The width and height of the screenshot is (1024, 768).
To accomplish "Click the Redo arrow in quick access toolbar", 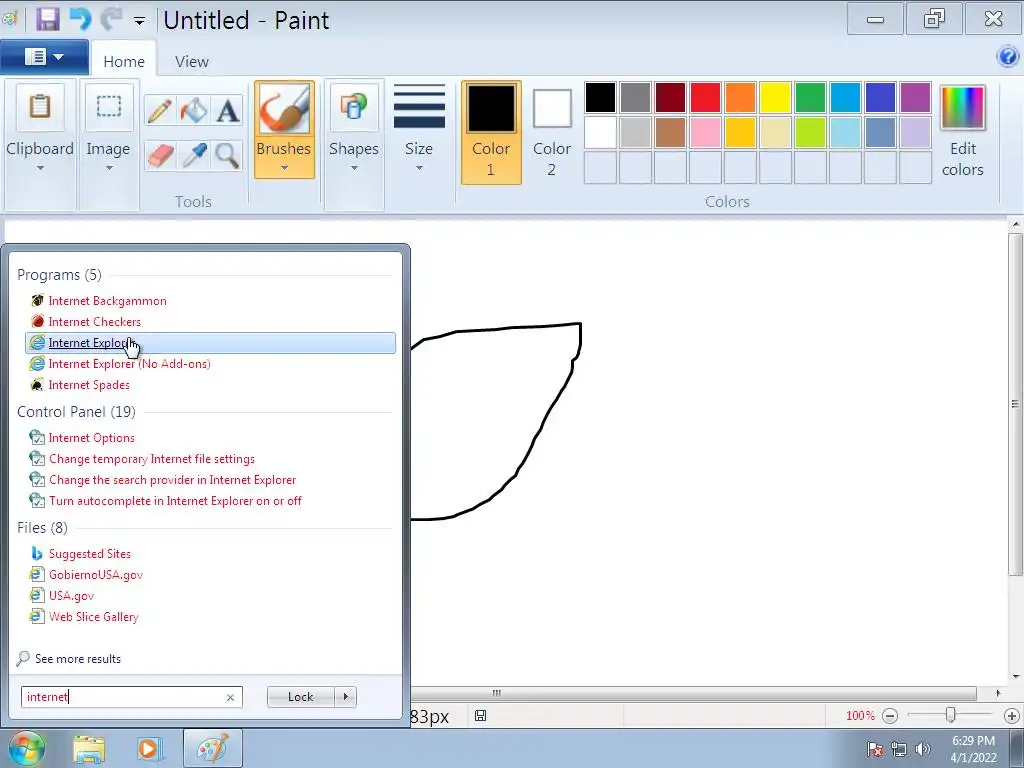I will coord(111,20).
